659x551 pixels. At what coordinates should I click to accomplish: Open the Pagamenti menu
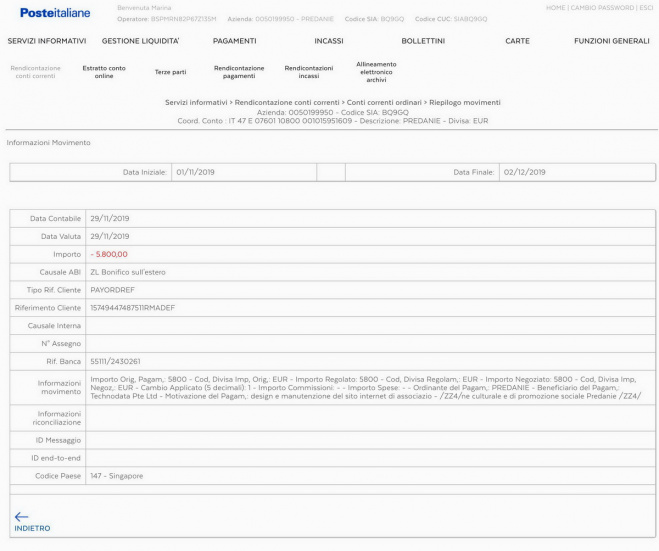coord(235,41)
